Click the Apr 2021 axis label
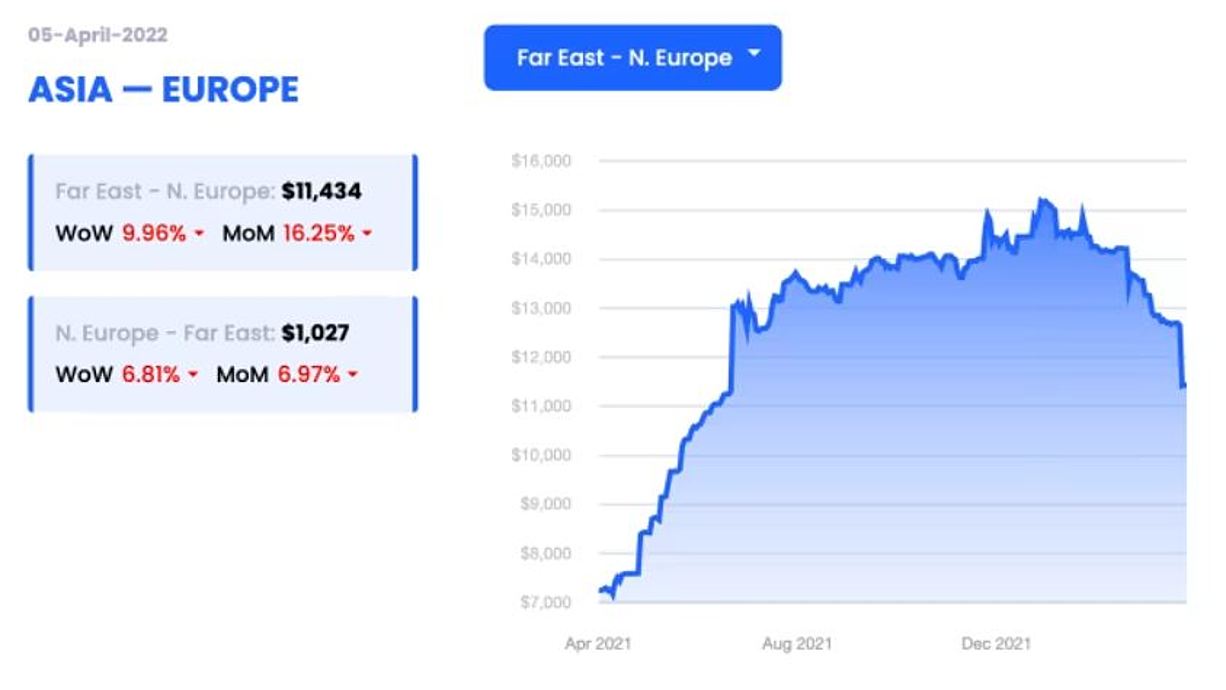Viewport: 1226px width, 690px height. click(x=598, y=644)
